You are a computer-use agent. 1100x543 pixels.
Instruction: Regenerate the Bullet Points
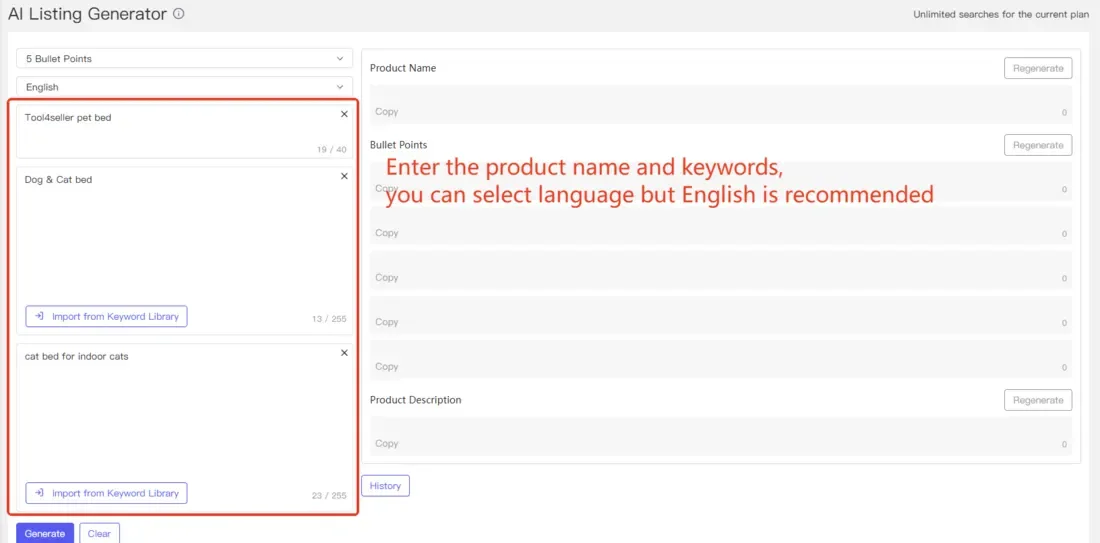tap(1038, 145)
